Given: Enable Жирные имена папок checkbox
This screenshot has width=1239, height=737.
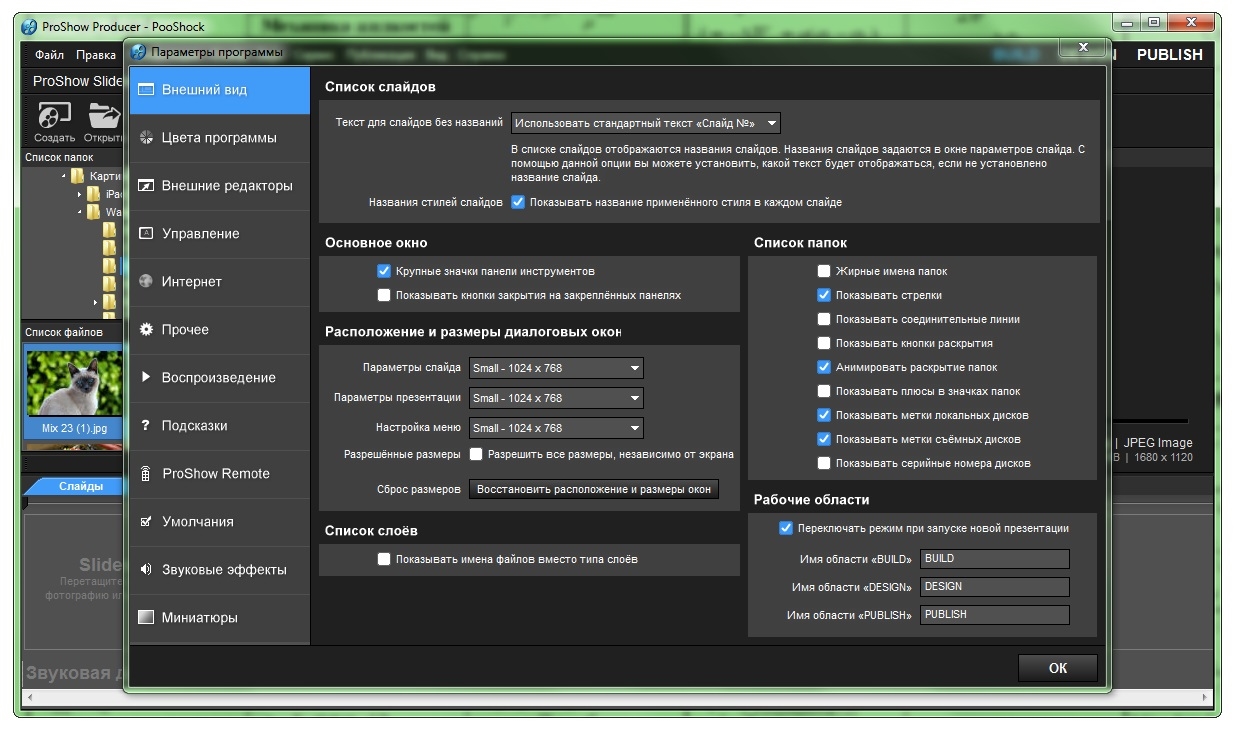Looking at the screenshot, I should click(x=823, y=271).
